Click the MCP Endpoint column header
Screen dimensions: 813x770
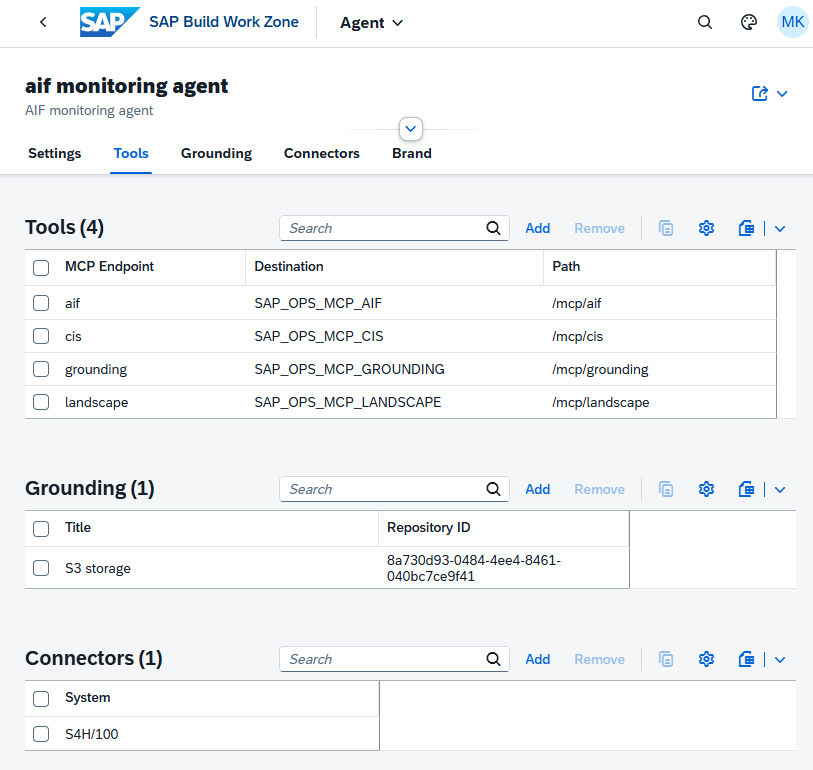pyautogui.click(x=109, y=267)
